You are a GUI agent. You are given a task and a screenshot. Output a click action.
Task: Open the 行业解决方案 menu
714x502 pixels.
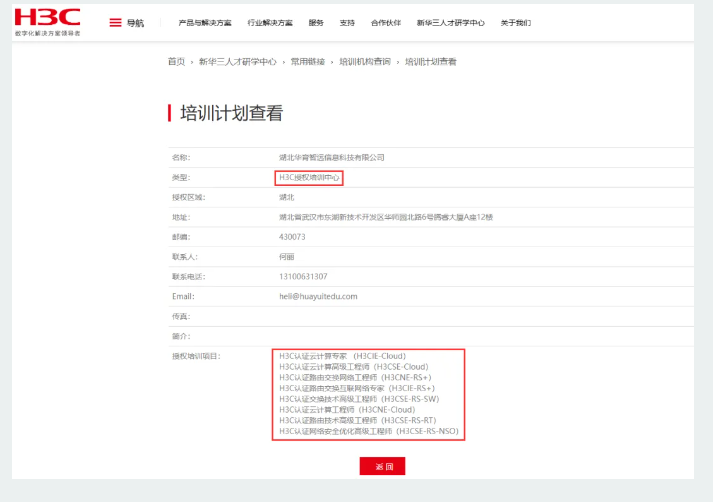pos(270,23)
